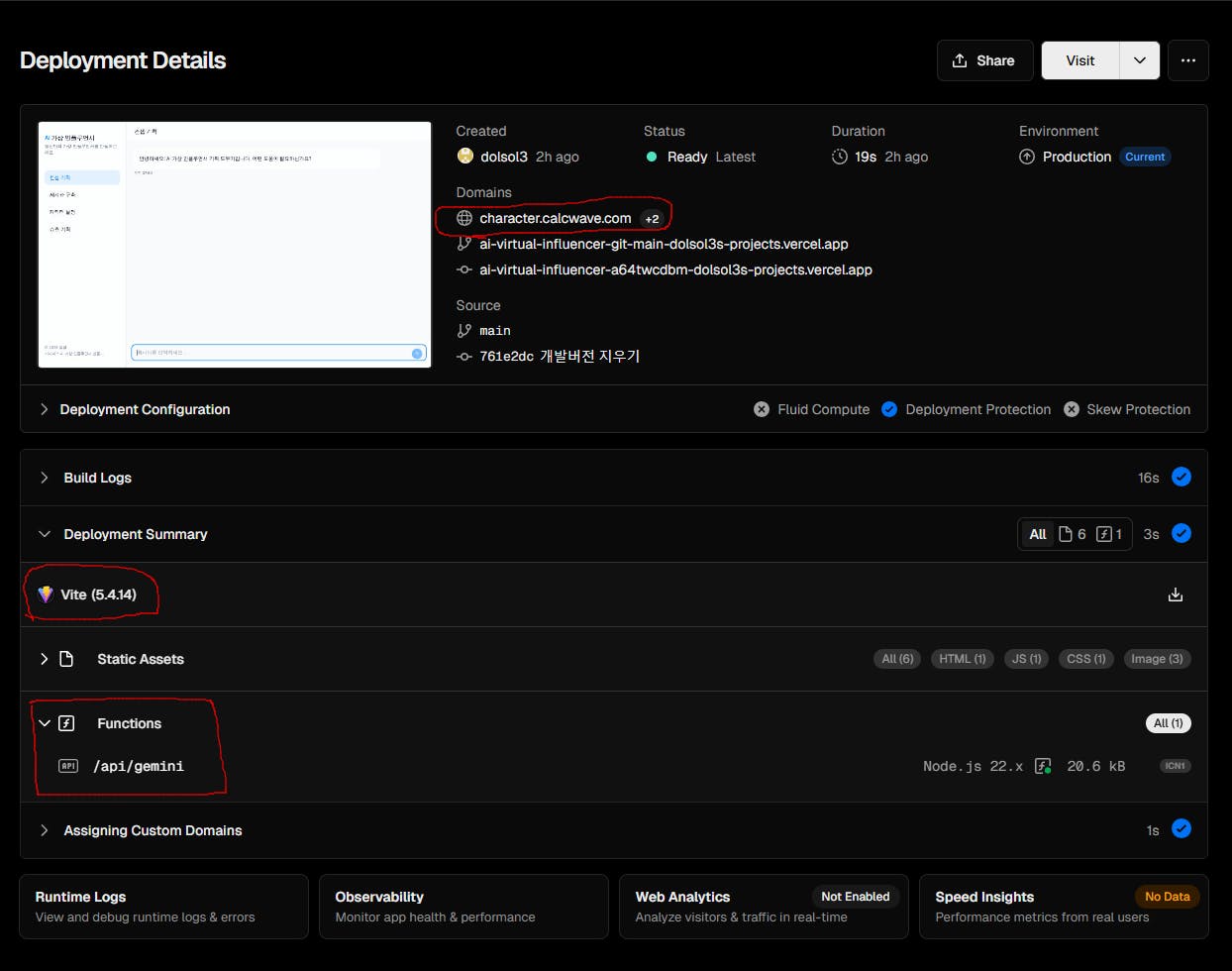The height and width of the screenshot is (971, 1232).
Task: Click the Deployment Summary blue checkmark
Action: 1181,533
